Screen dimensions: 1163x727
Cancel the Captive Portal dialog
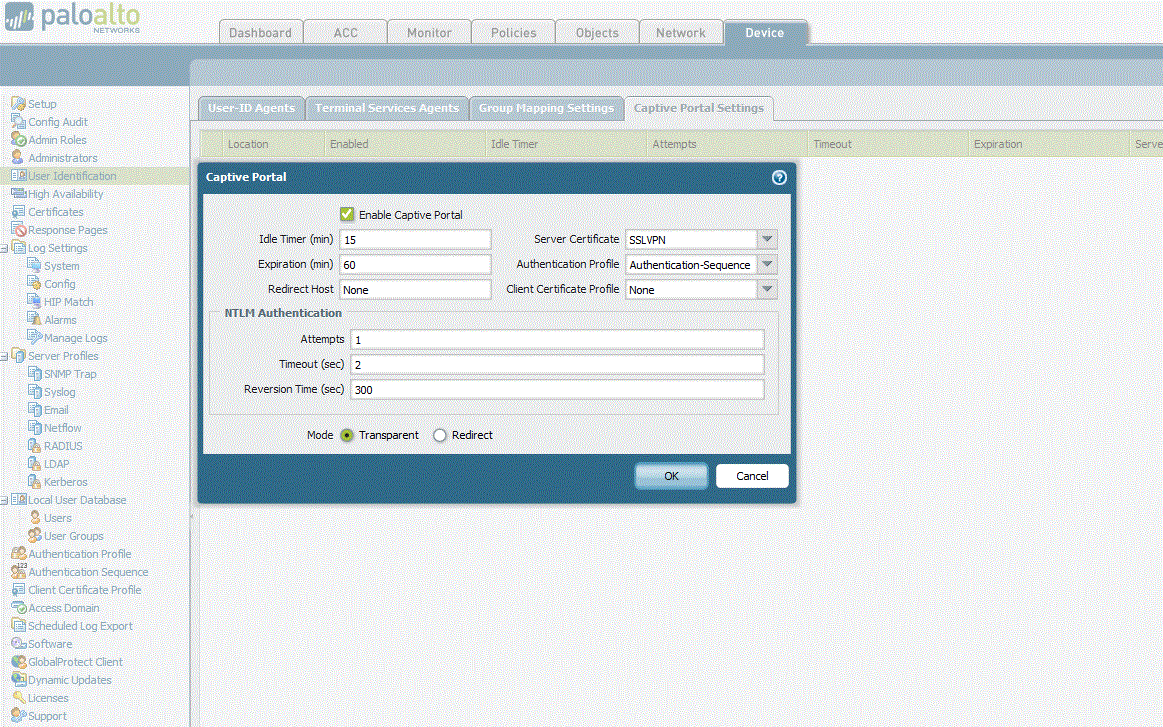(x=751, y=476)
